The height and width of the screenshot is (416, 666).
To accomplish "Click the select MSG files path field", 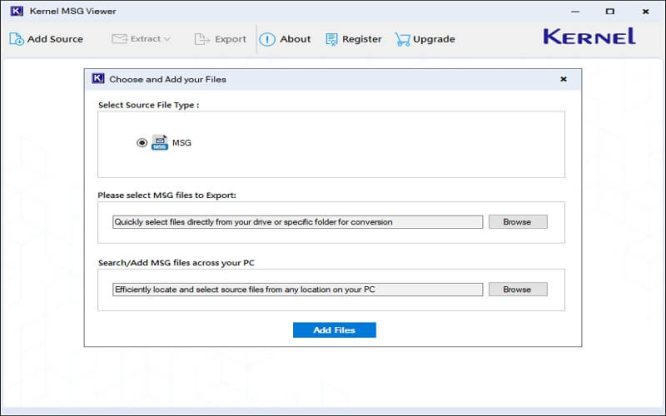I will [297, 222].
